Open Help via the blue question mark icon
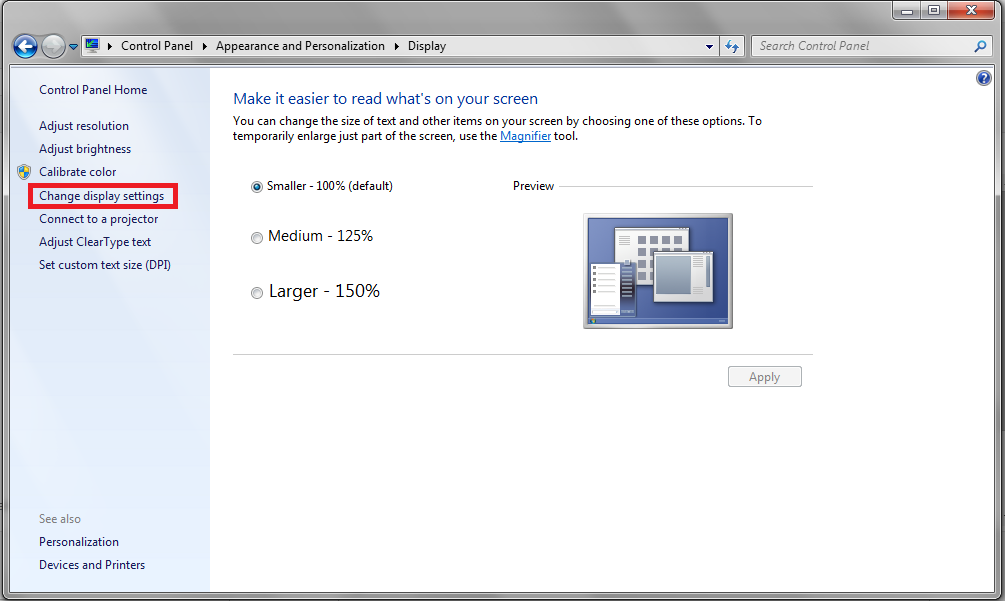The width and height of the screenshot is (1005, 601). click(x=983, y=78)
